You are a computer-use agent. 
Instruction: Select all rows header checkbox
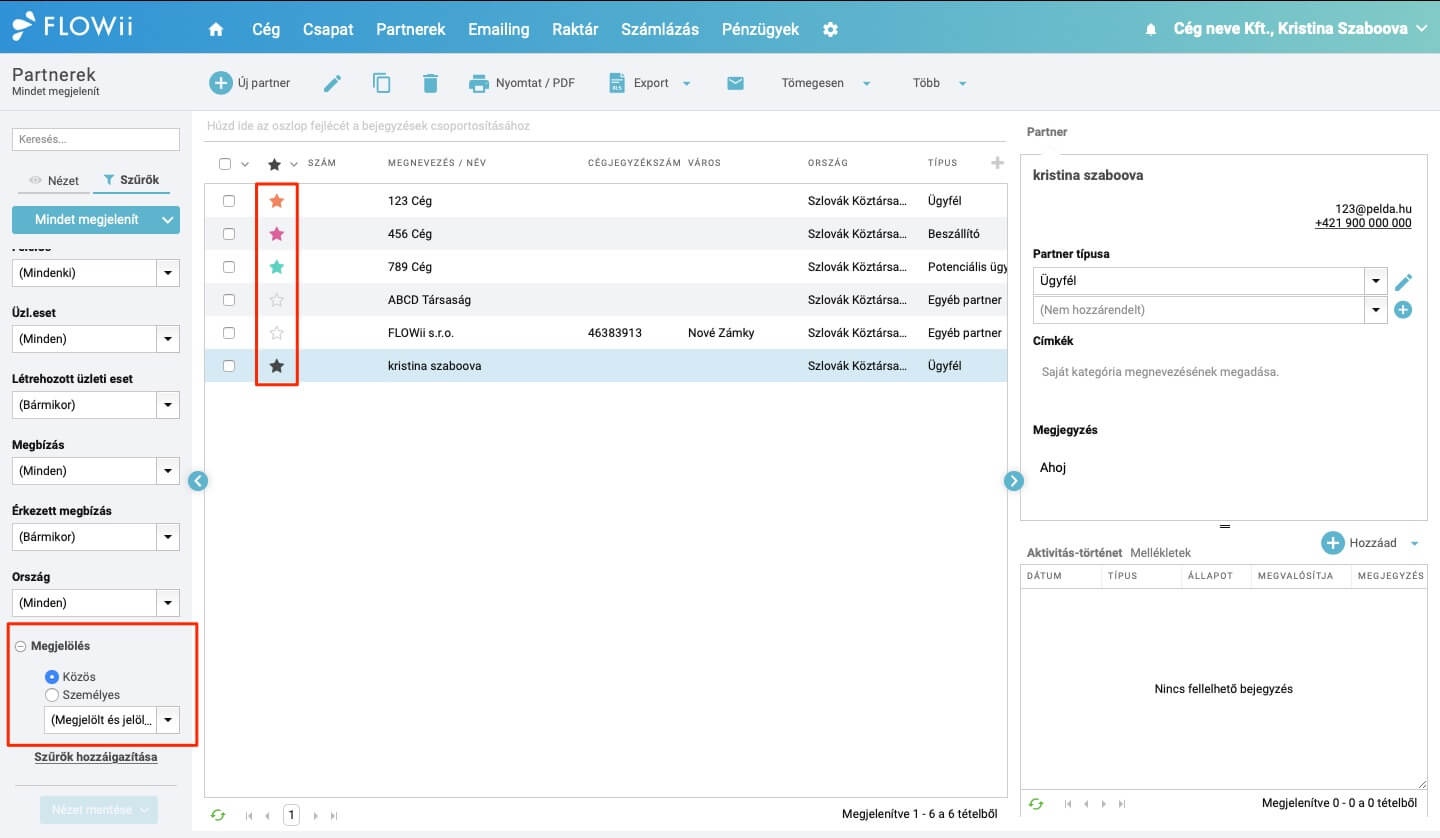click(225, 164)
